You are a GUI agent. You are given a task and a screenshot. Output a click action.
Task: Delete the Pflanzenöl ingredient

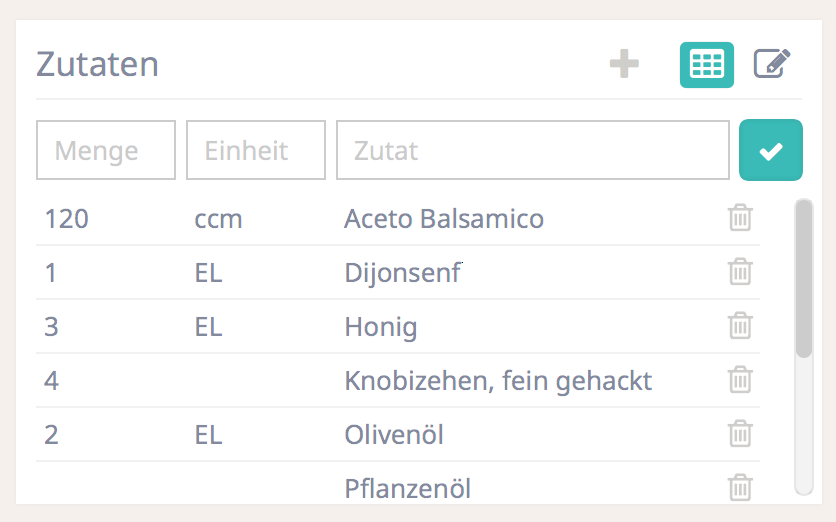(x=740, y=488)
